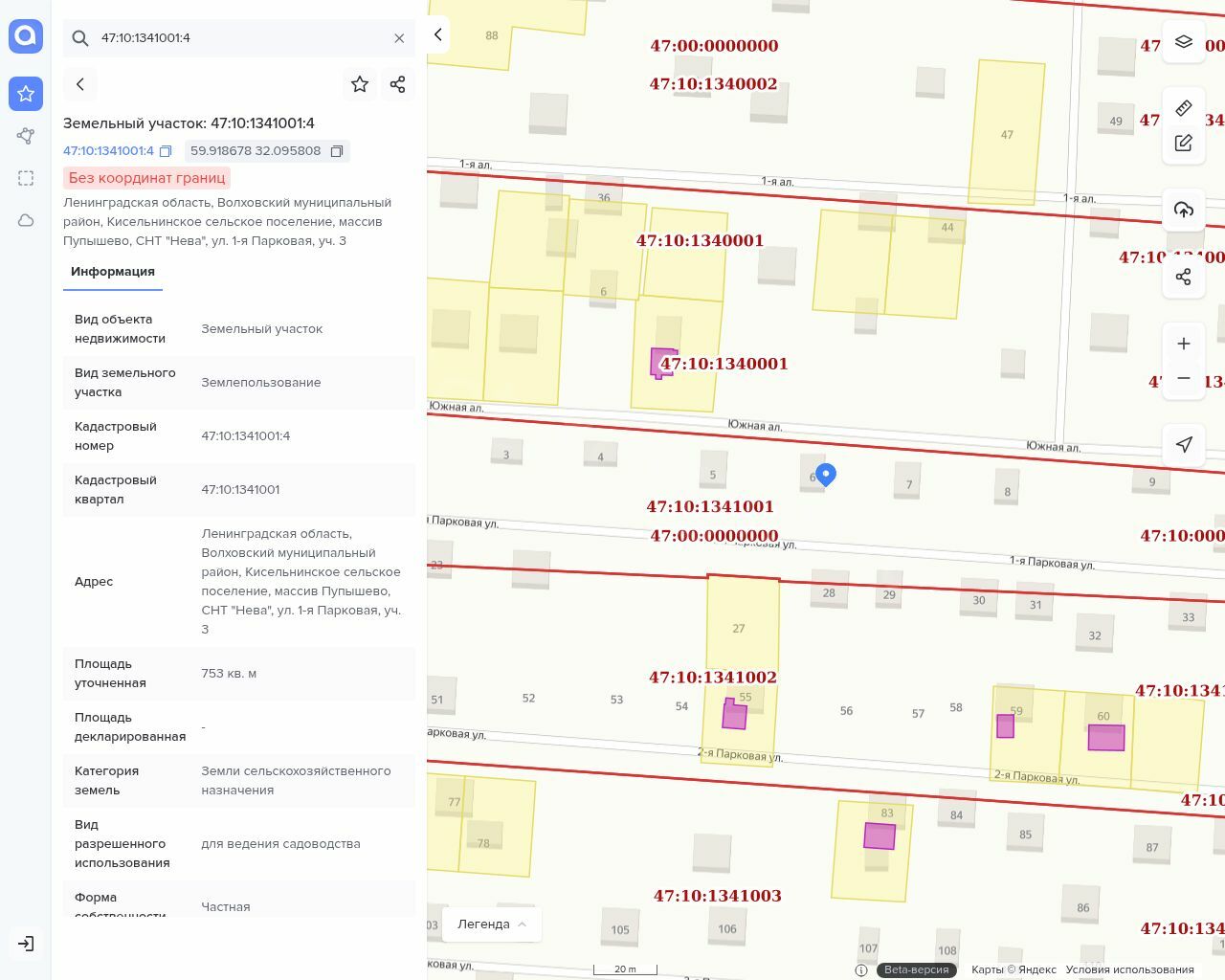Clear the search field text

tap(399, 38)
